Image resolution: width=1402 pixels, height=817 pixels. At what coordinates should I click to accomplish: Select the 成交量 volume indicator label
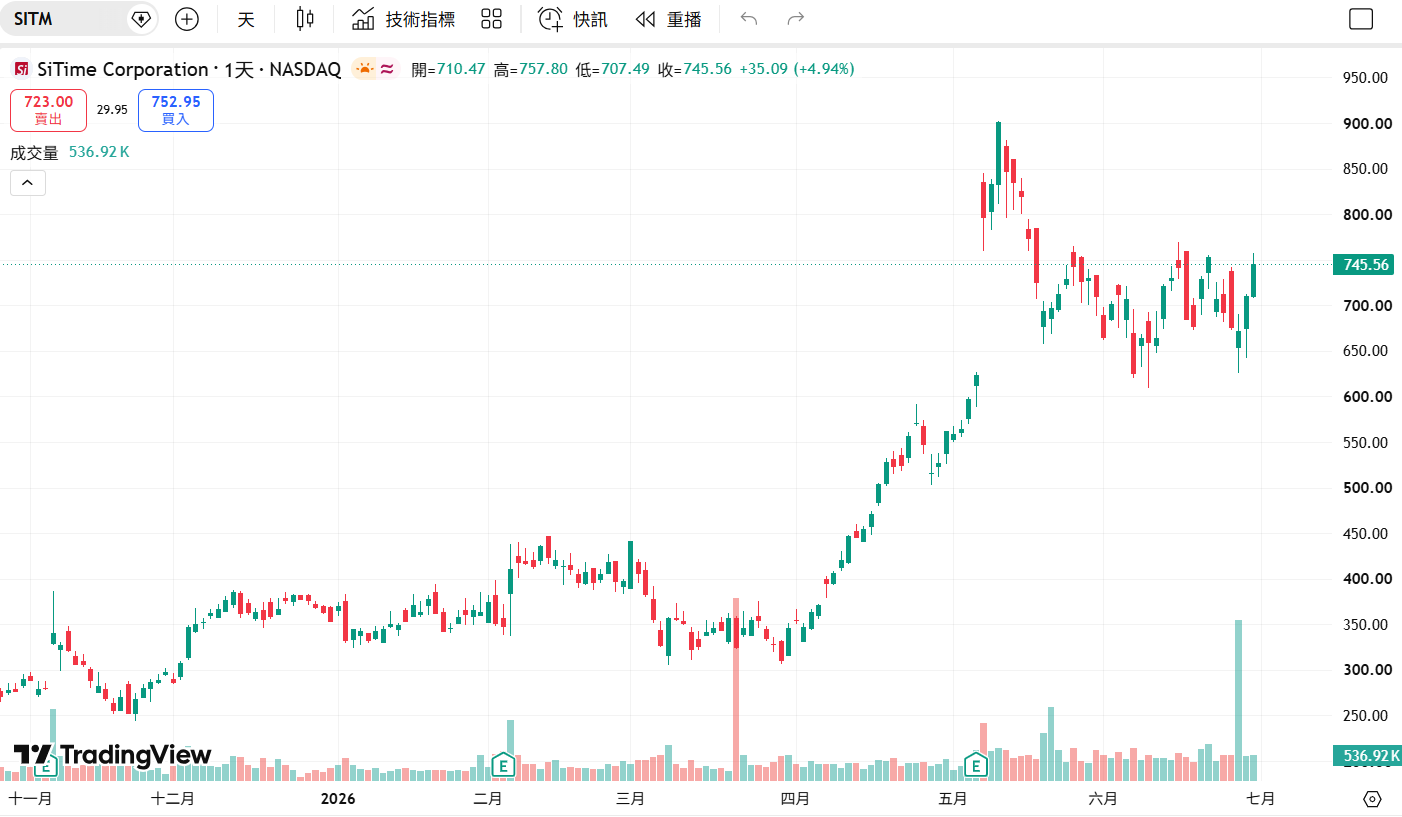(34, 153)
